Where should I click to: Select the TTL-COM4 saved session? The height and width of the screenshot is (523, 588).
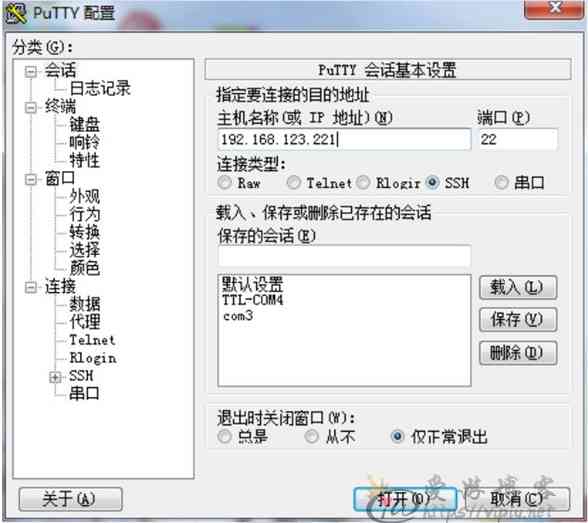253,300
